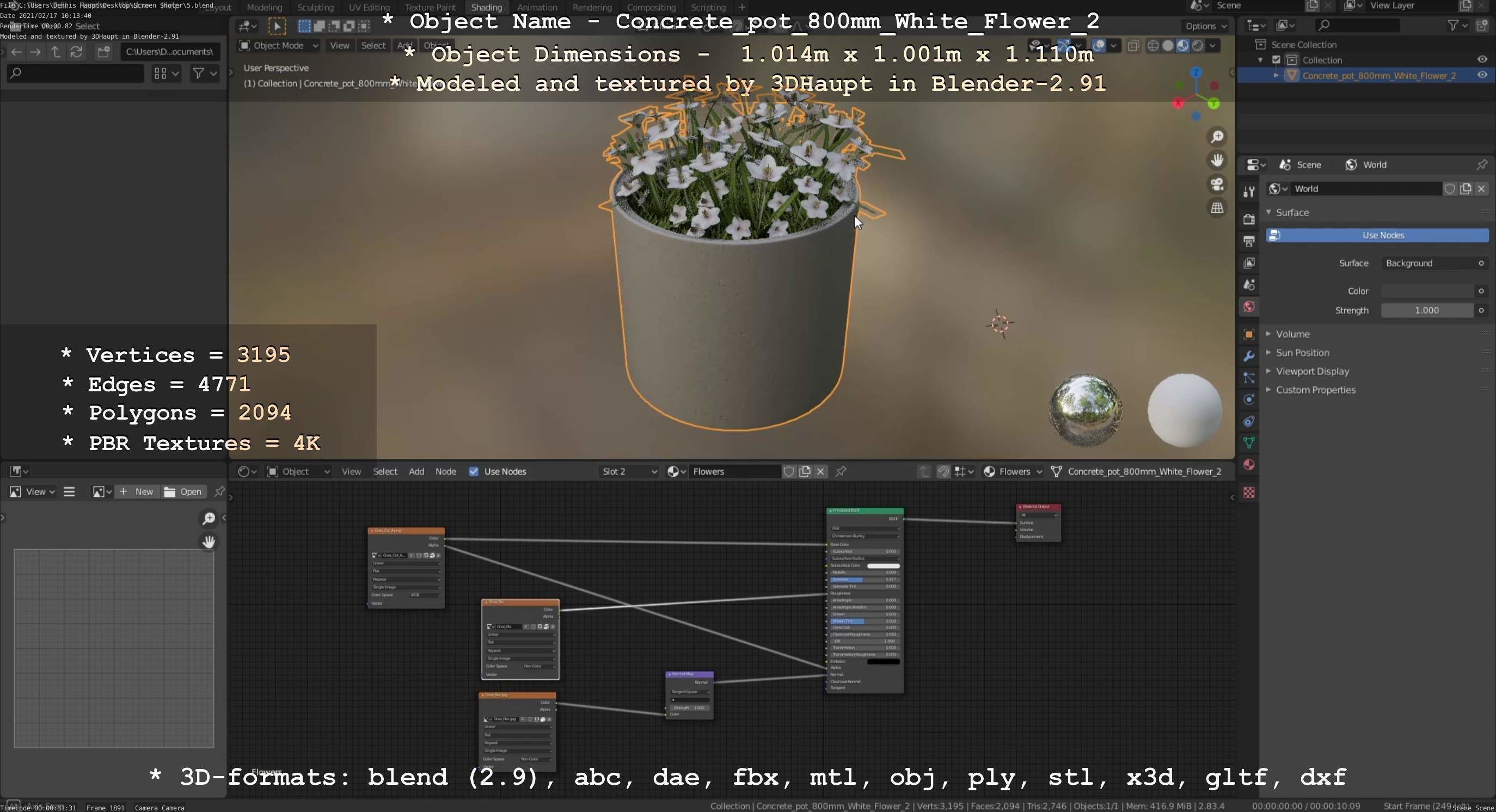Image resolution: width=1496 pixels, height=812 pixels.
Task: Adjust the Strength 1.000 slider
Action: point(1427,310)
